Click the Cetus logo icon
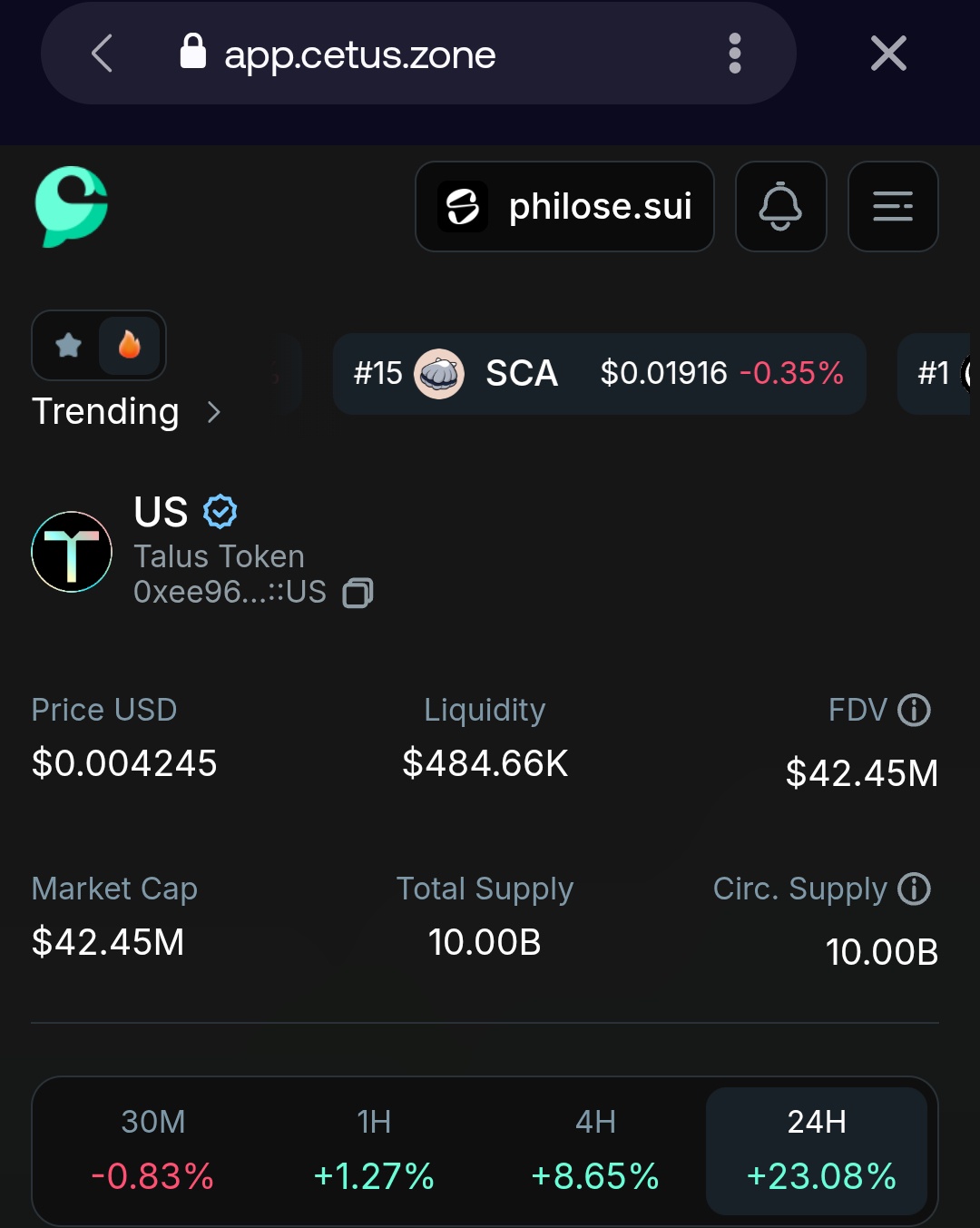Screen dimensions: 980x1228 (72, 206)
